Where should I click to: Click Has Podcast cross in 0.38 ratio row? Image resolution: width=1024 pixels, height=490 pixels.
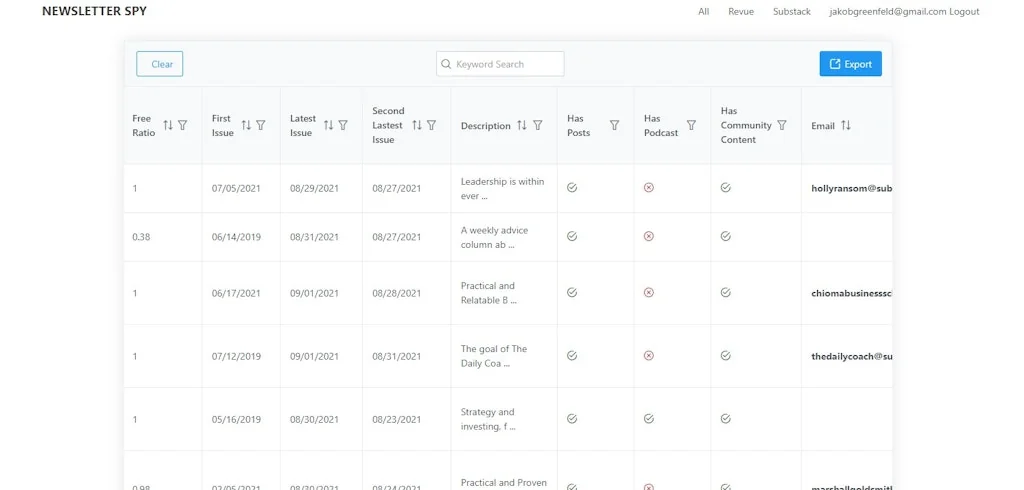click(648, 237)
